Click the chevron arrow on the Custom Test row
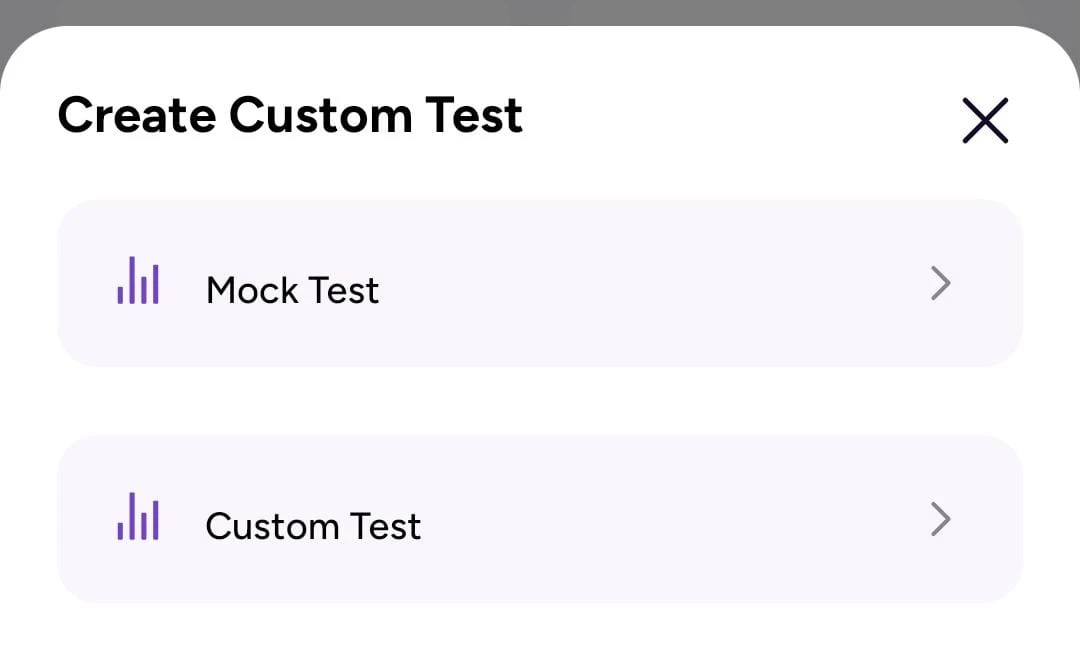Viewport: 1080px width, 651px height. (941, 518)
